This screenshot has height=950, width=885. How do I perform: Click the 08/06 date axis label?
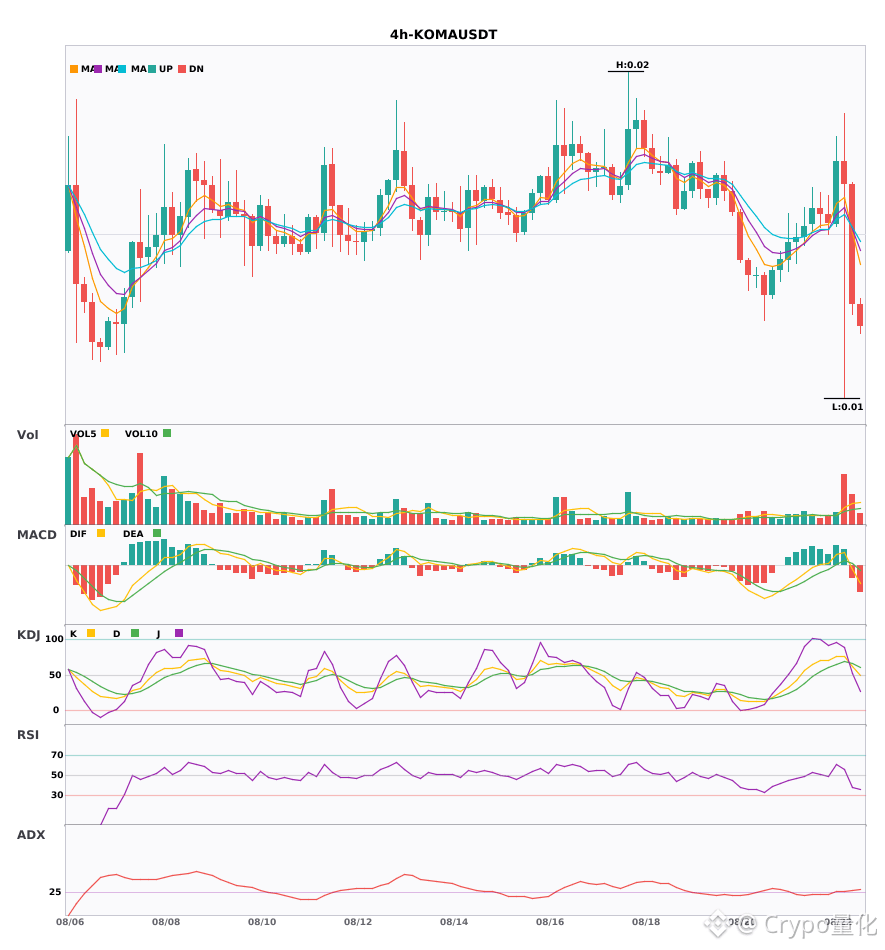(70, 922)
